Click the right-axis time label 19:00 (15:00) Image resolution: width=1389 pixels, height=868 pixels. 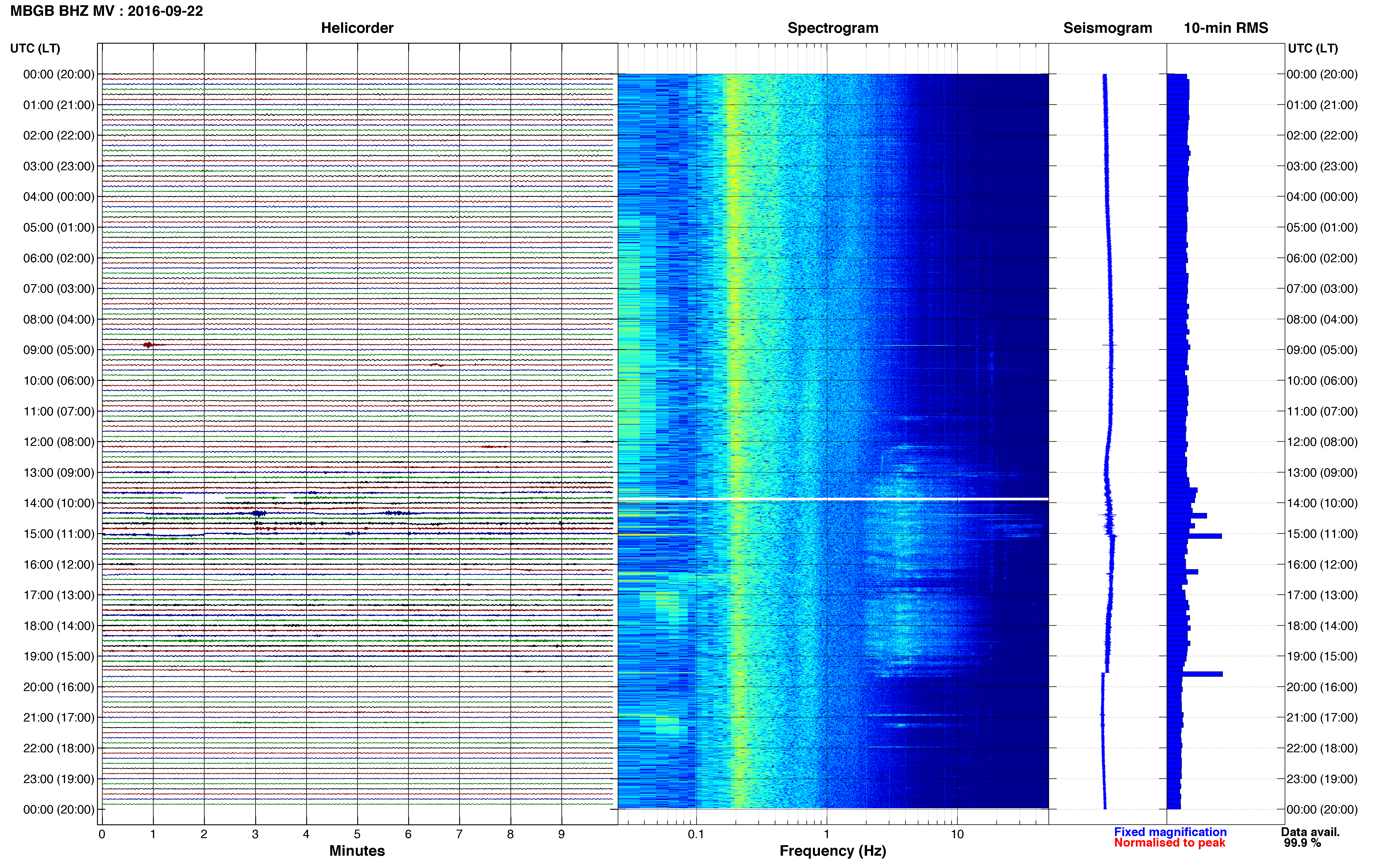click(x=1322, y=656)
